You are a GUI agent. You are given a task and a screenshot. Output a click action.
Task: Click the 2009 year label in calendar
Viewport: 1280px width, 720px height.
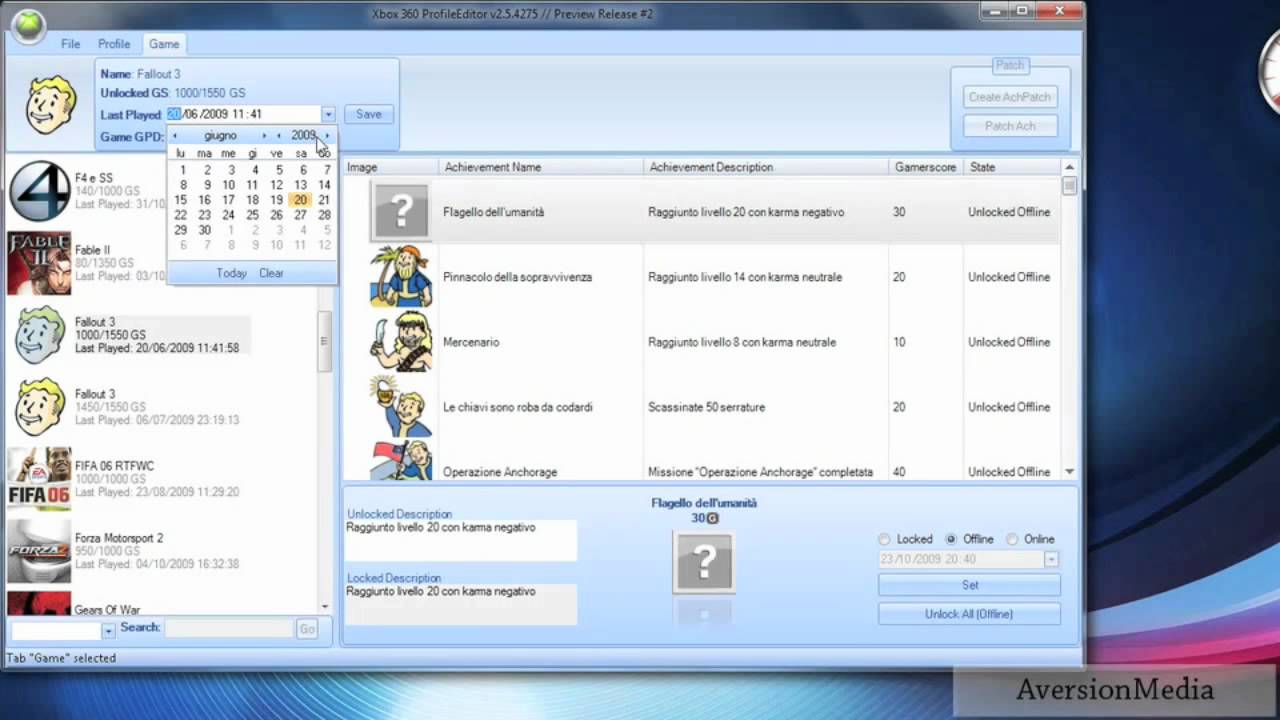tap(303, 136)
